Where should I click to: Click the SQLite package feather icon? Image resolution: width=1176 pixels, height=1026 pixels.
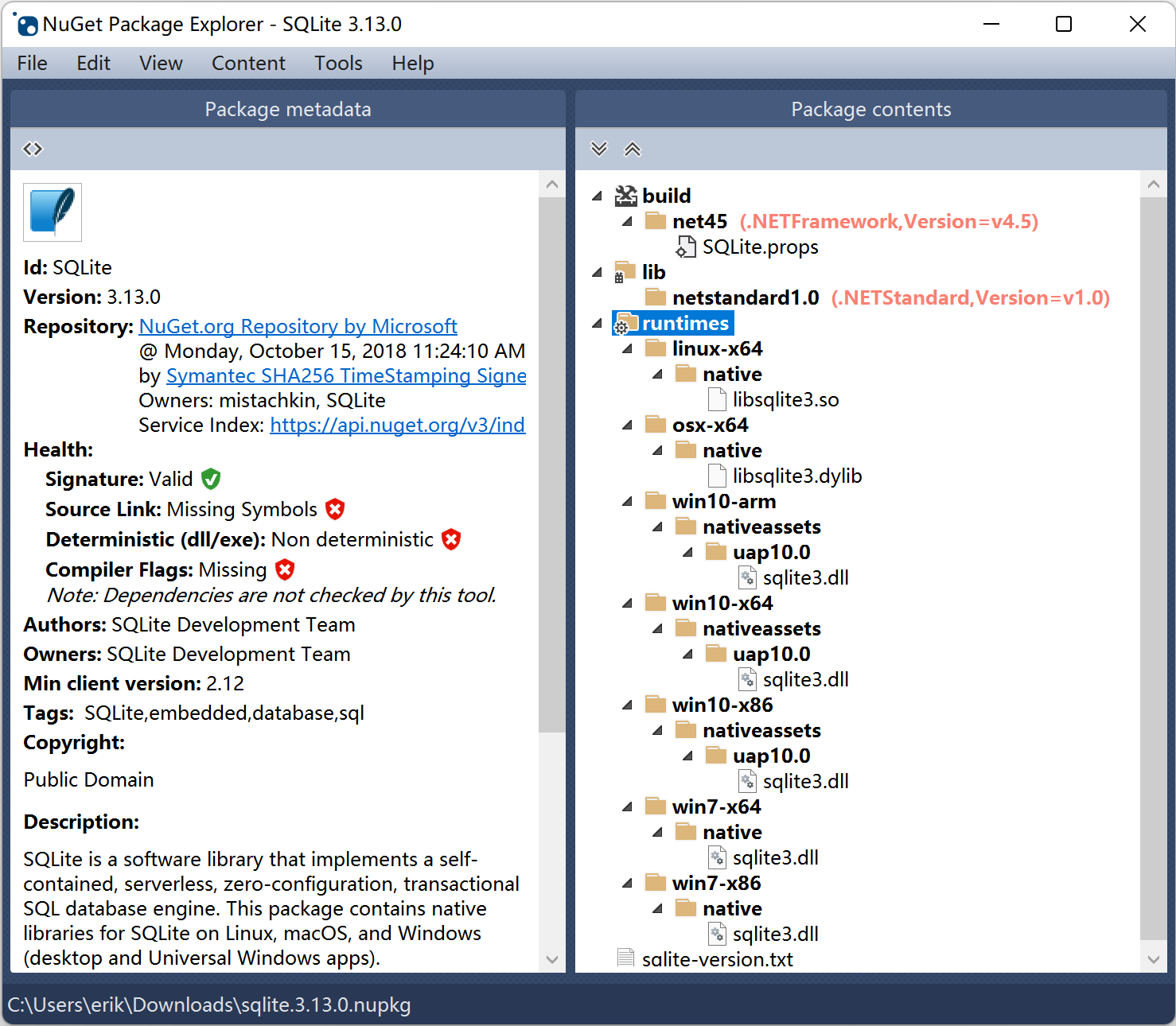pyautogui.click(x=53, y=212)
